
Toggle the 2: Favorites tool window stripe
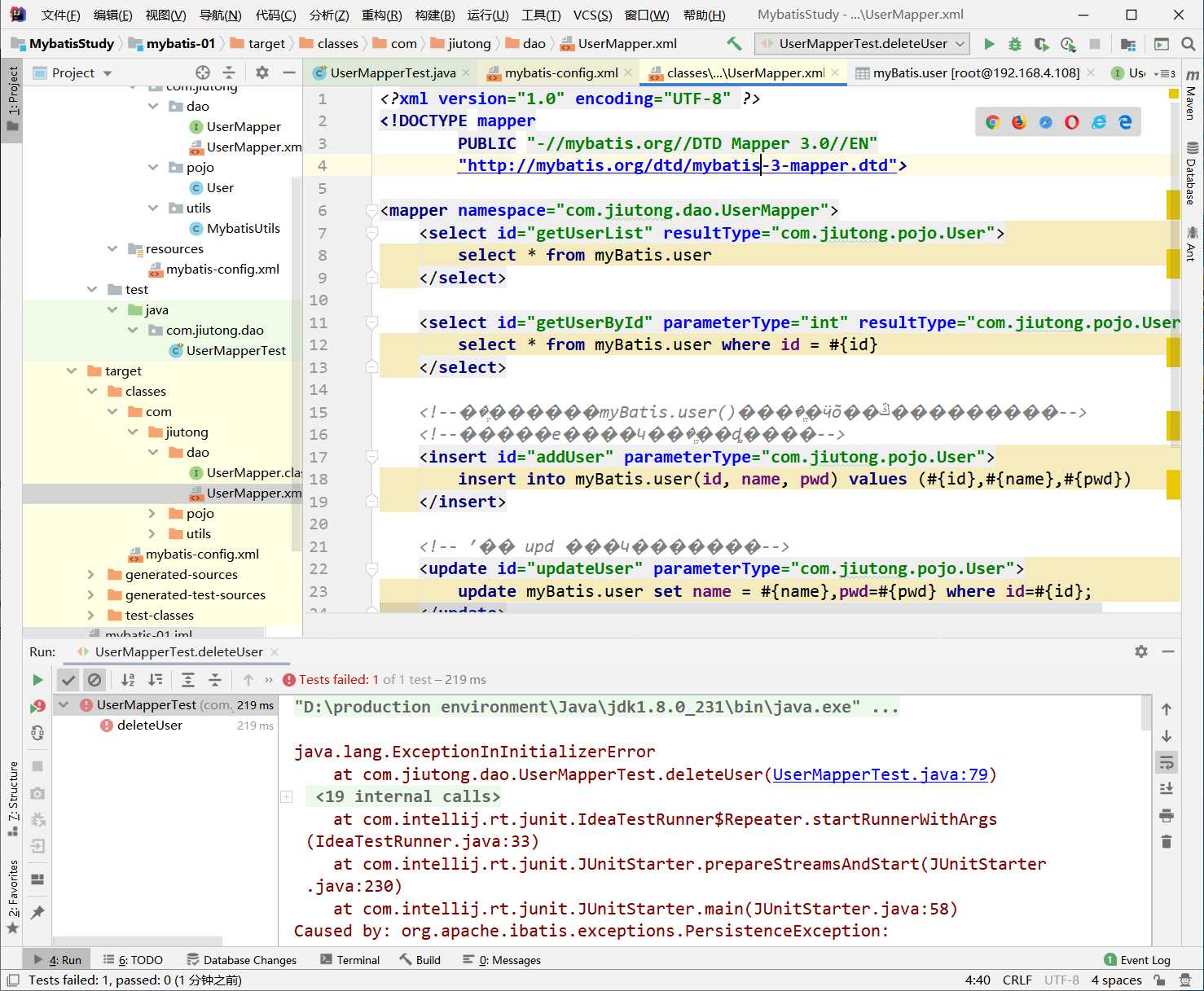[x=12, y=897]
